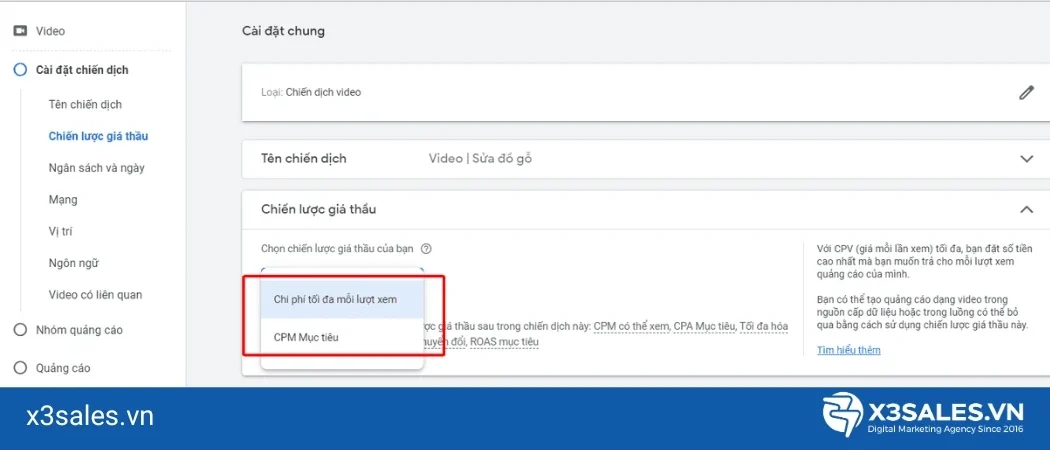Click the Tối đa hóa link text

click(x=763, y=326)
